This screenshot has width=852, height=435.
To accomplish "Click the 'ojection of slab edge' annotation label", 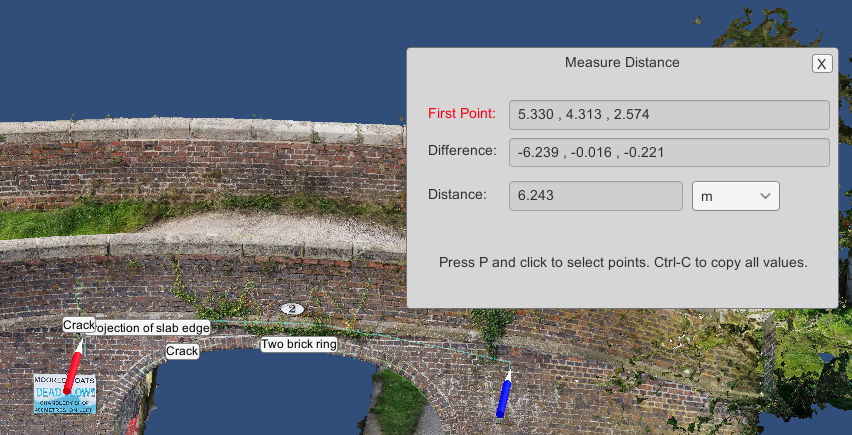I will [x=152, y=327].
